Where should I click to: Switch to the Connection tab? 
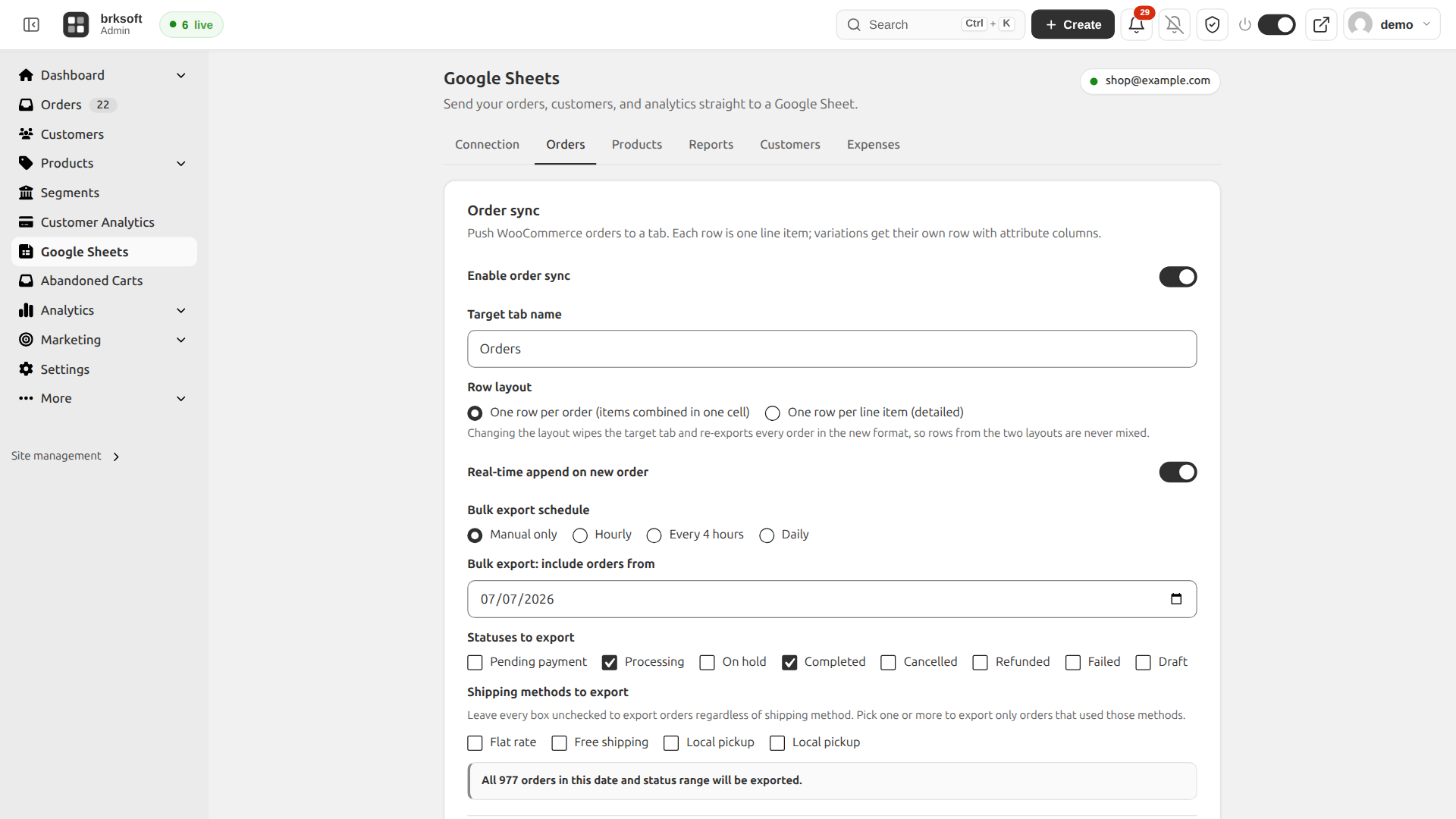point(487,145)
